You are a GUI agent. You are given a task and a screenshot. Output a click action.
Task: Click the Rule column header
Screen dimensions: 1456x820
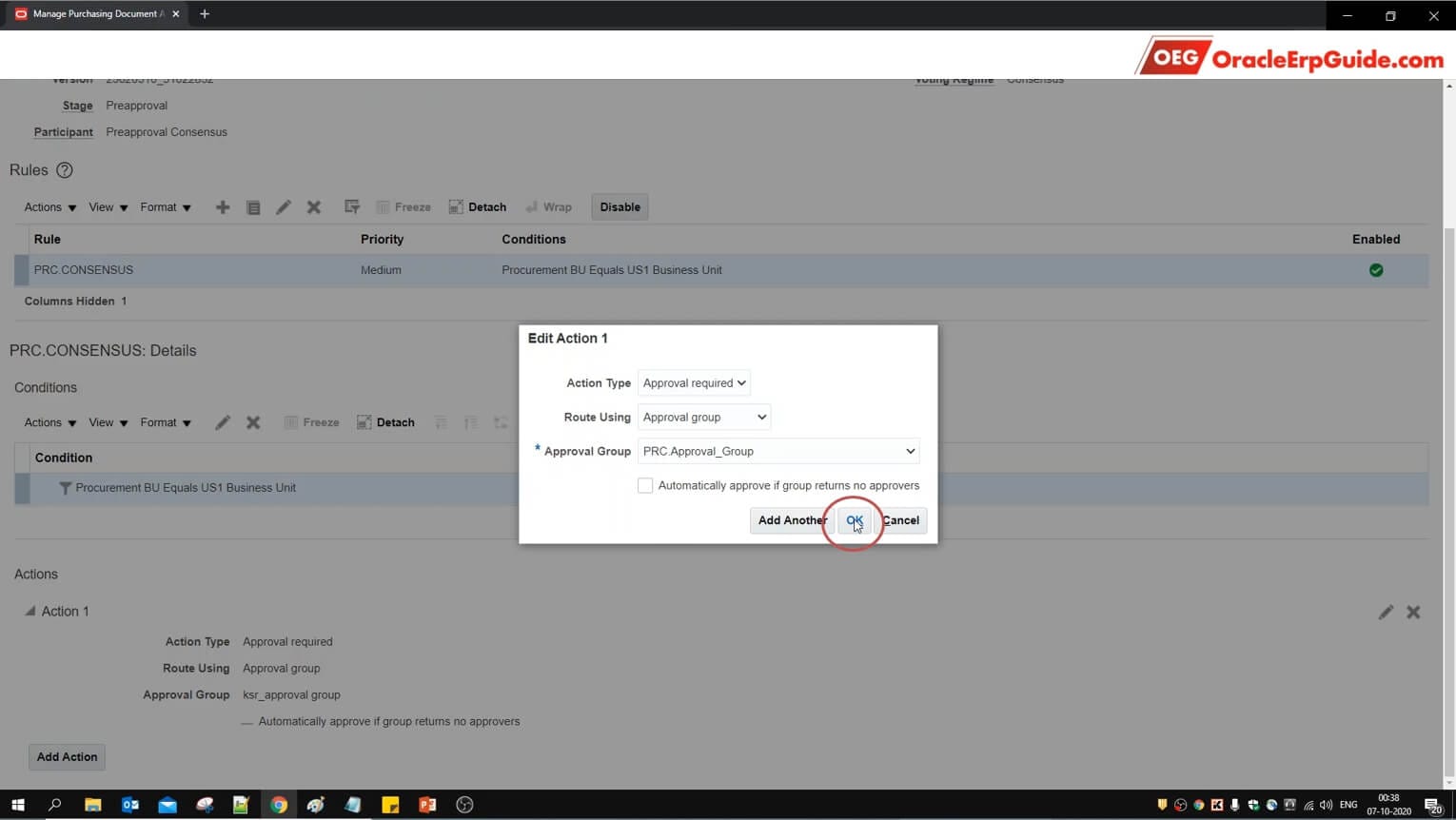point(48,240)
